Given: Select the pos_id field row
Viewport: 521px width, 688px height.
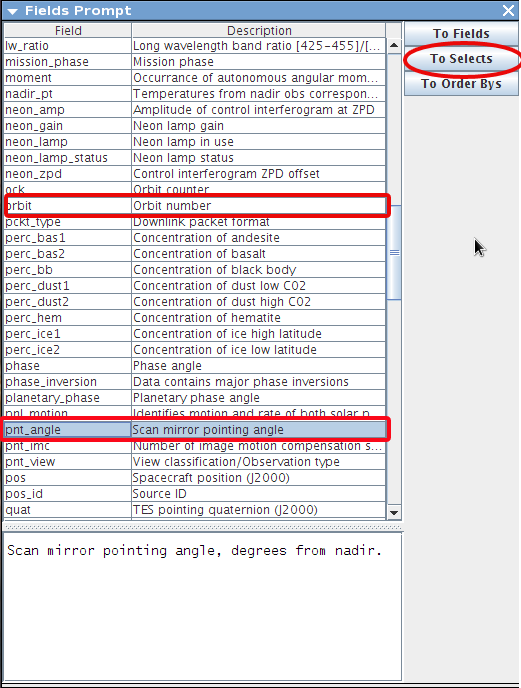Looking at the screenshot, I should [x=195, y=494].
